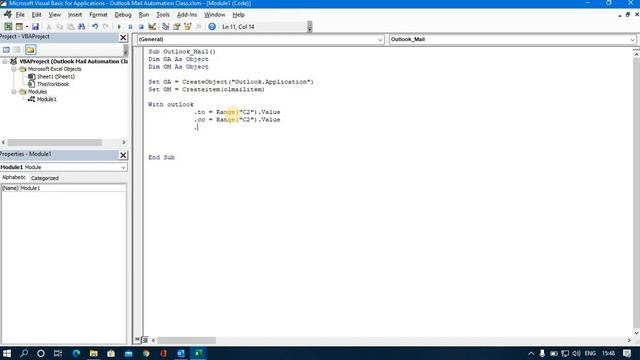
Task: Click the Break pause icon
Action: pos(130,27)
